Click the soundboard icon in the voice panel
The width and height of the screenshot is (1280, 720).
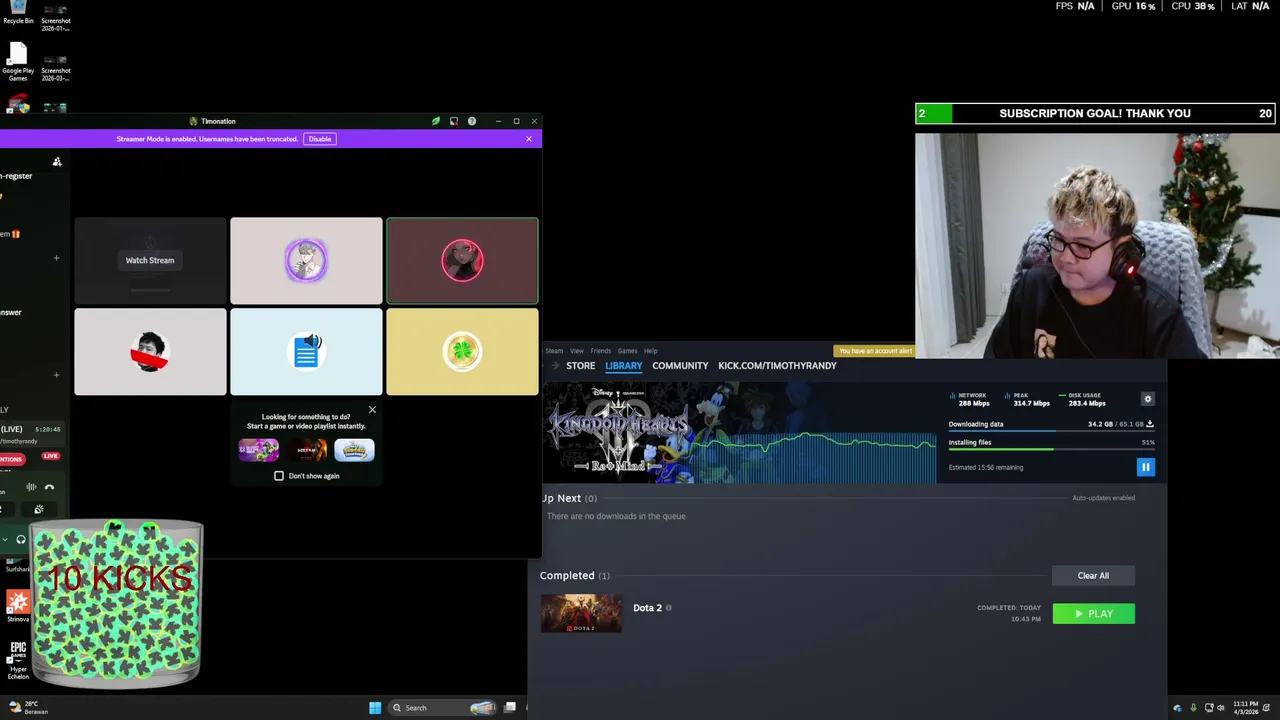39,509
